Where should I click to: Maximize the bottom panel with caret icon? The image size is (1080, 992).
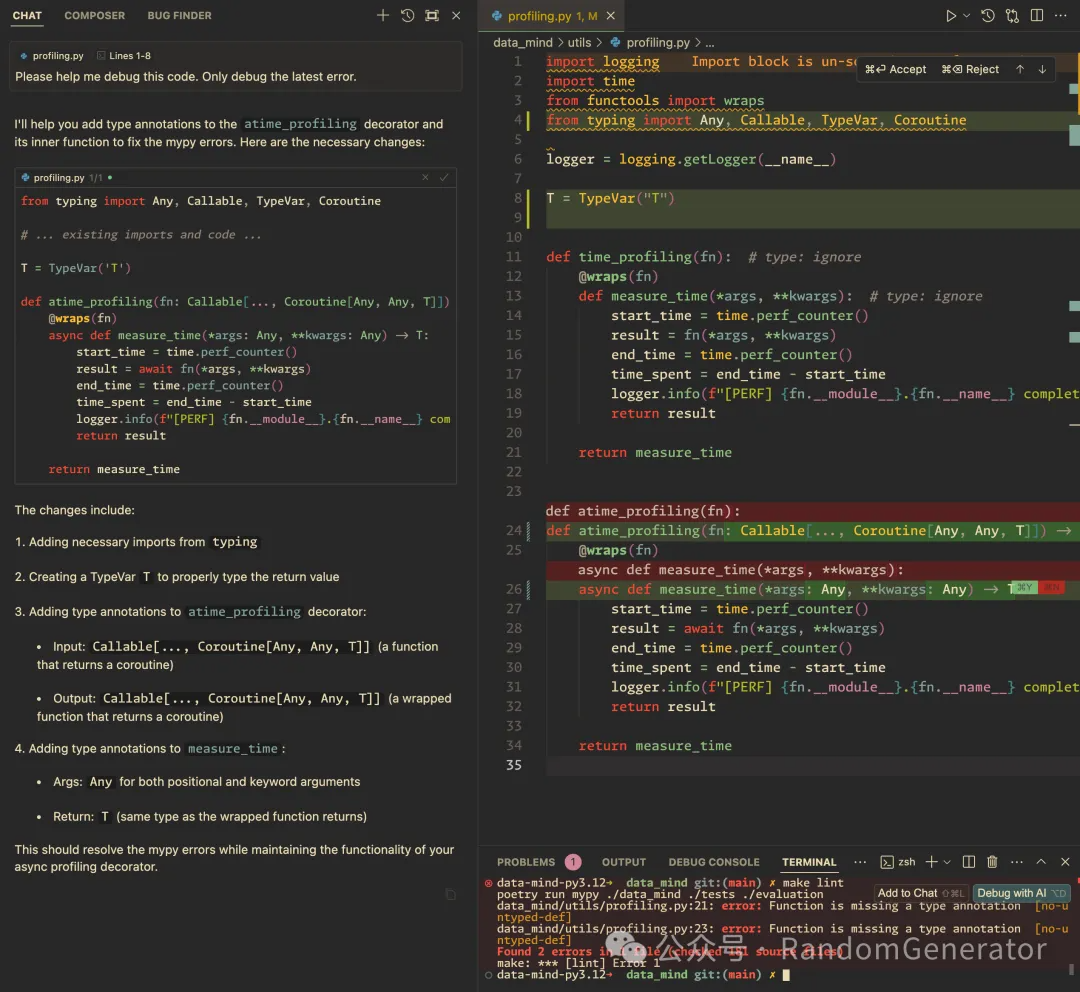(1041, 862)
